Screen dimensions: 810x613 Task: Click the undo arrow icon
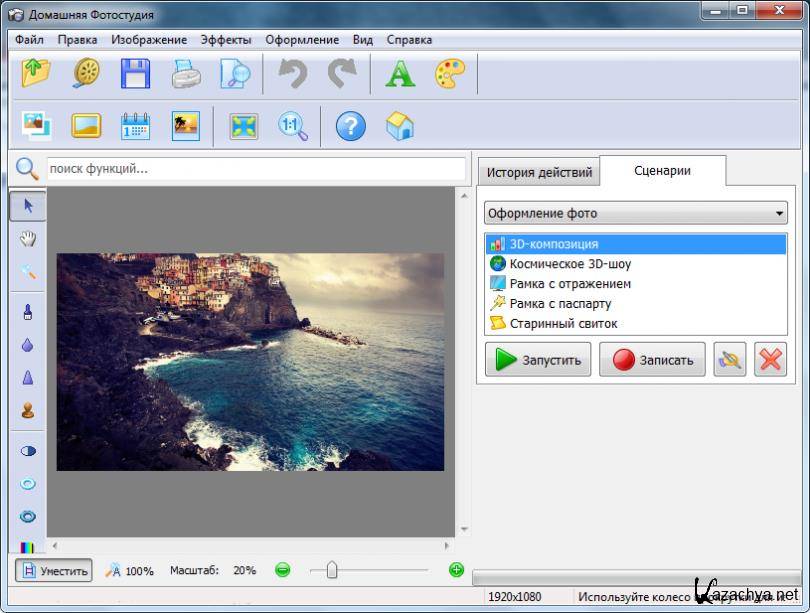(292, 75)
